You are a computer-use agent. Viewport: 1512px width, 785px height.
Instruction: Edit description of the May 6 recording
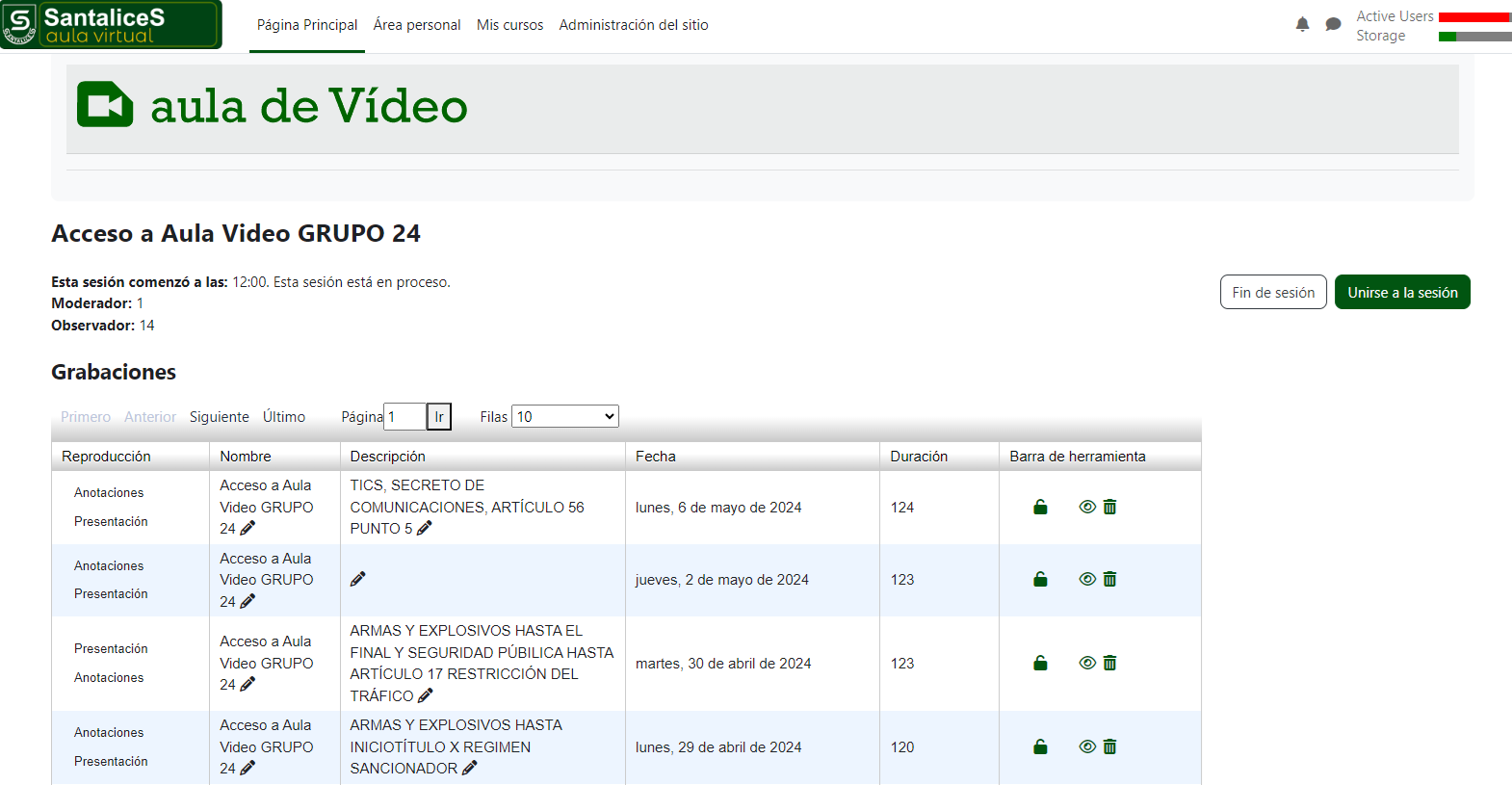point(425,528)
